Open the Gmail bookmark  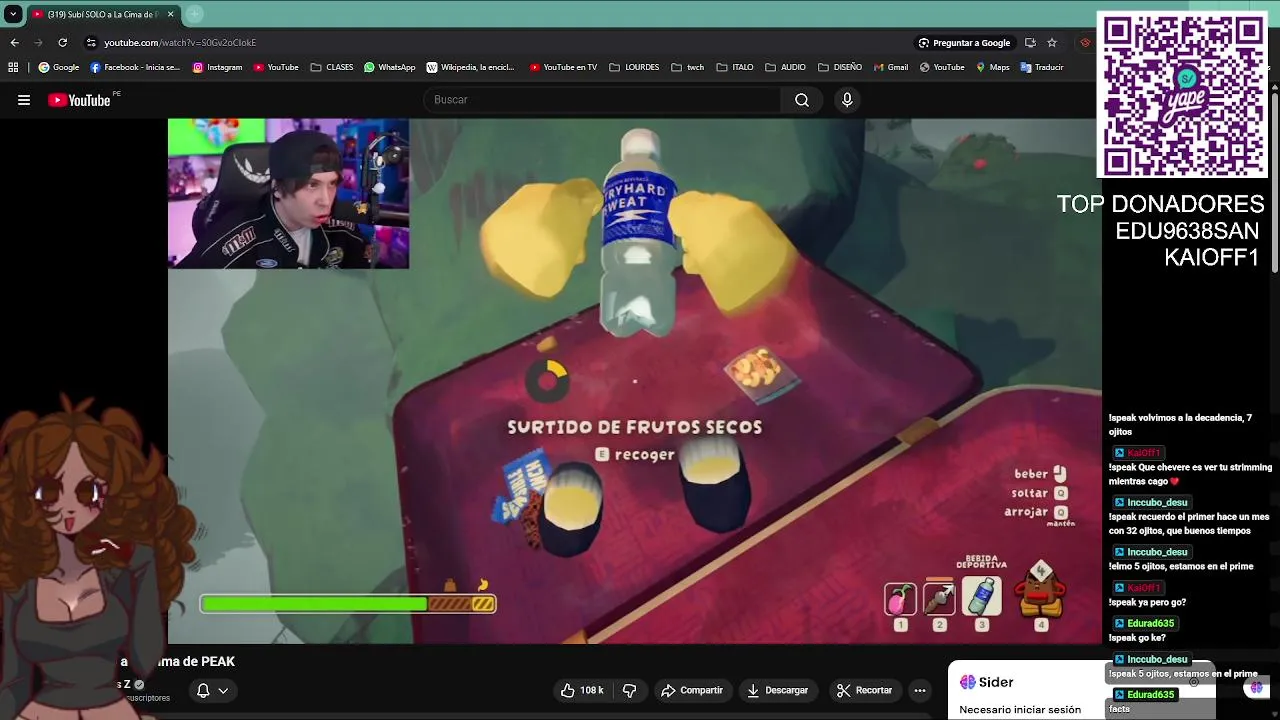point(891,67)
